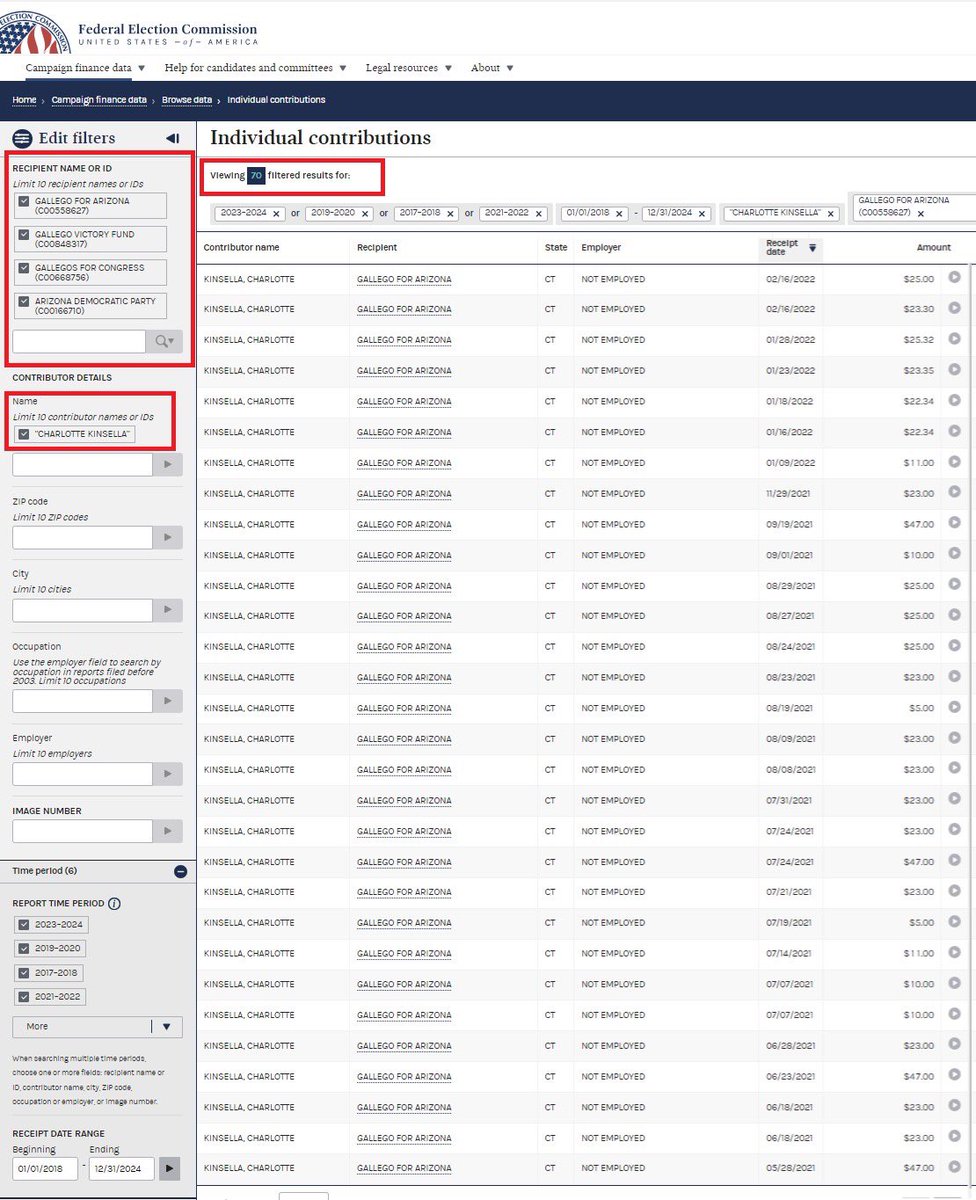This screenshot has width=976, height=1200.
Task: Open Help for candidates and committees menu
Action: click(x=255, y=68)
